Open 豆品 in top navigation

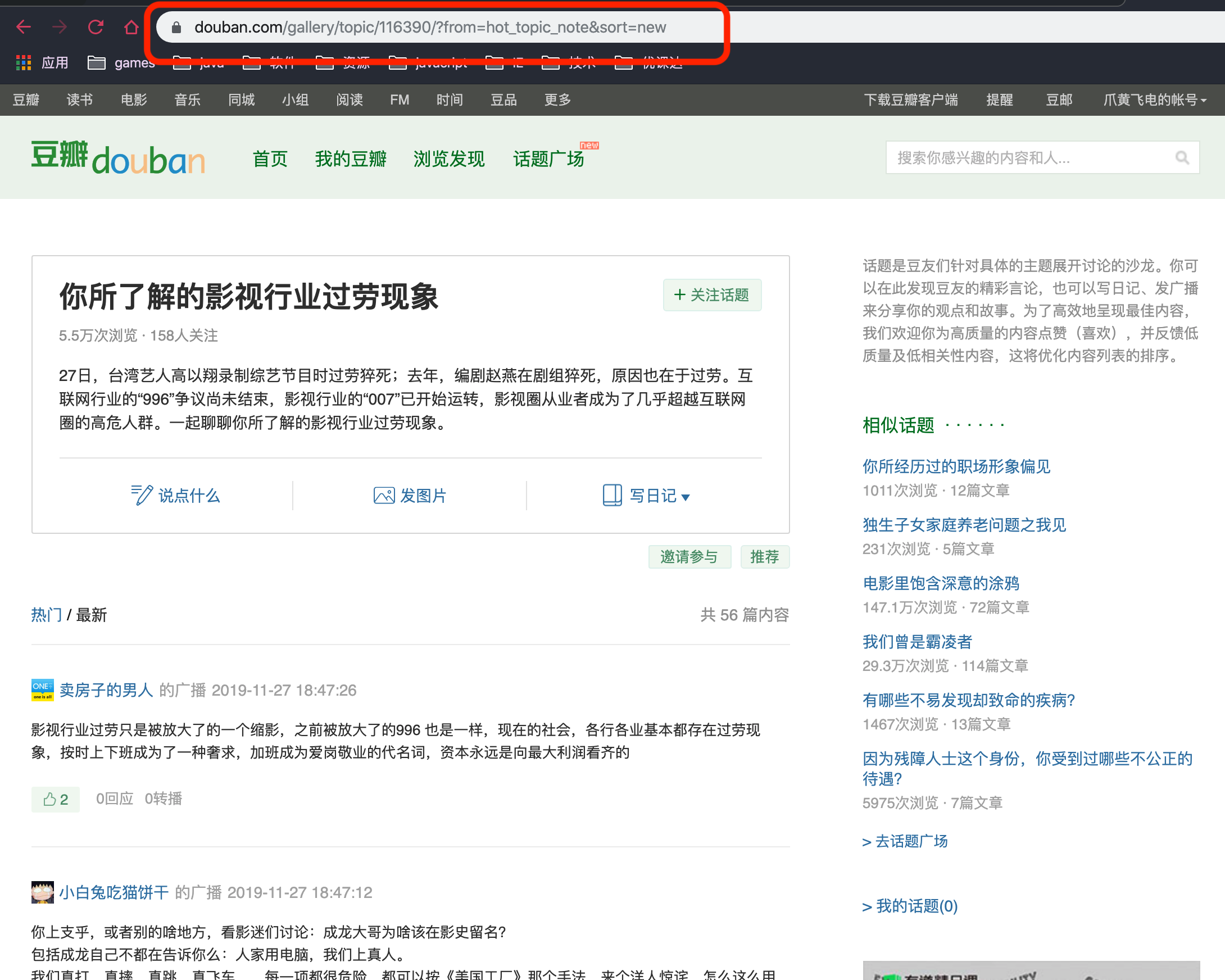coord(503,100)
